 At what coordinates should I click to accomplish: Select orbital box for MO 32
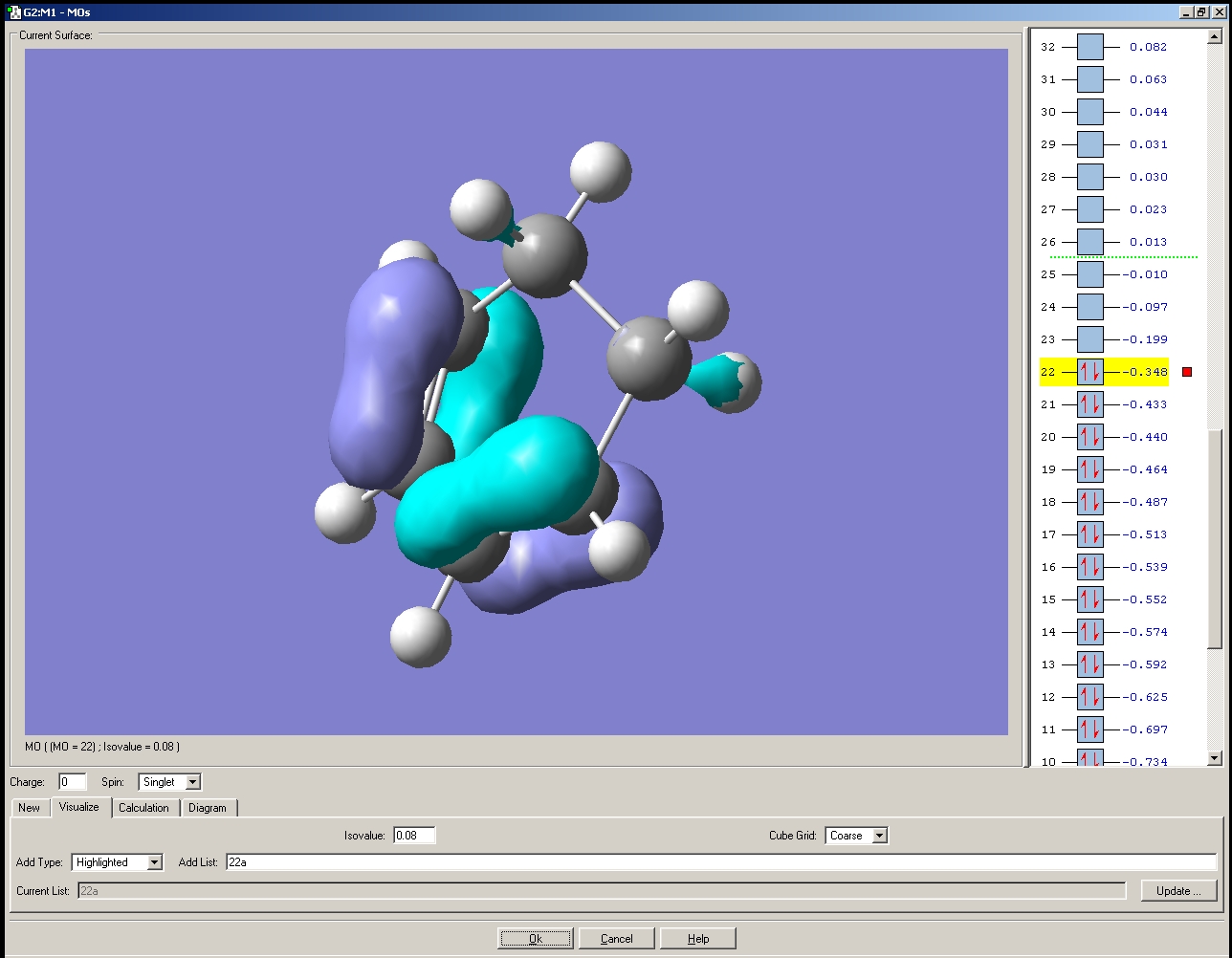[1090, 47]
